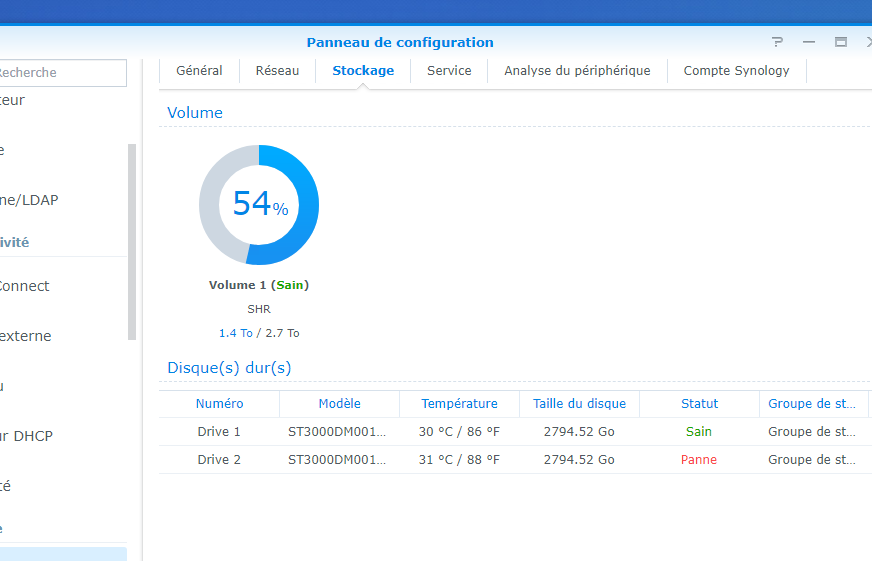The image size is (872, 561).
Task: Switch to the Réseau tab
Action: (277, 71)
